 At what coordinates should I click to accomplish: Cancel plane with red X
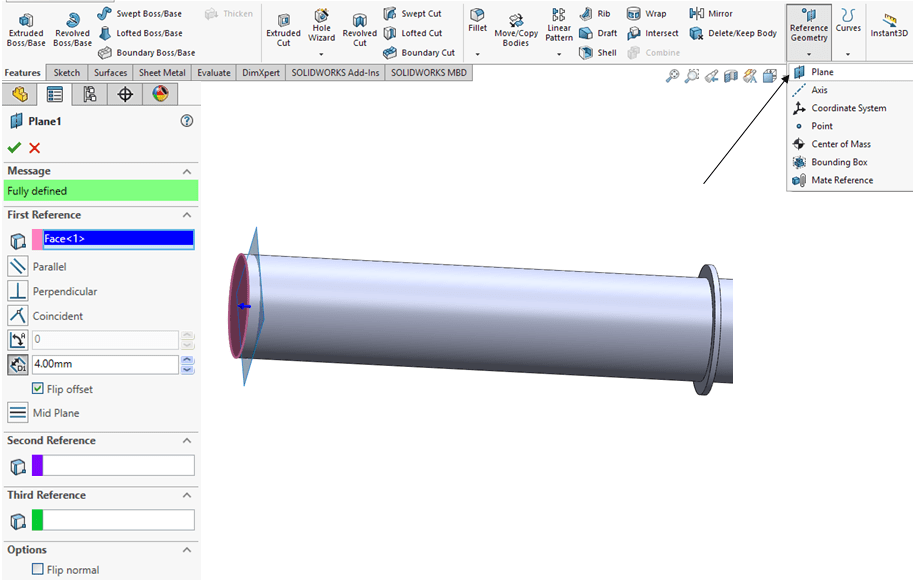35,148
